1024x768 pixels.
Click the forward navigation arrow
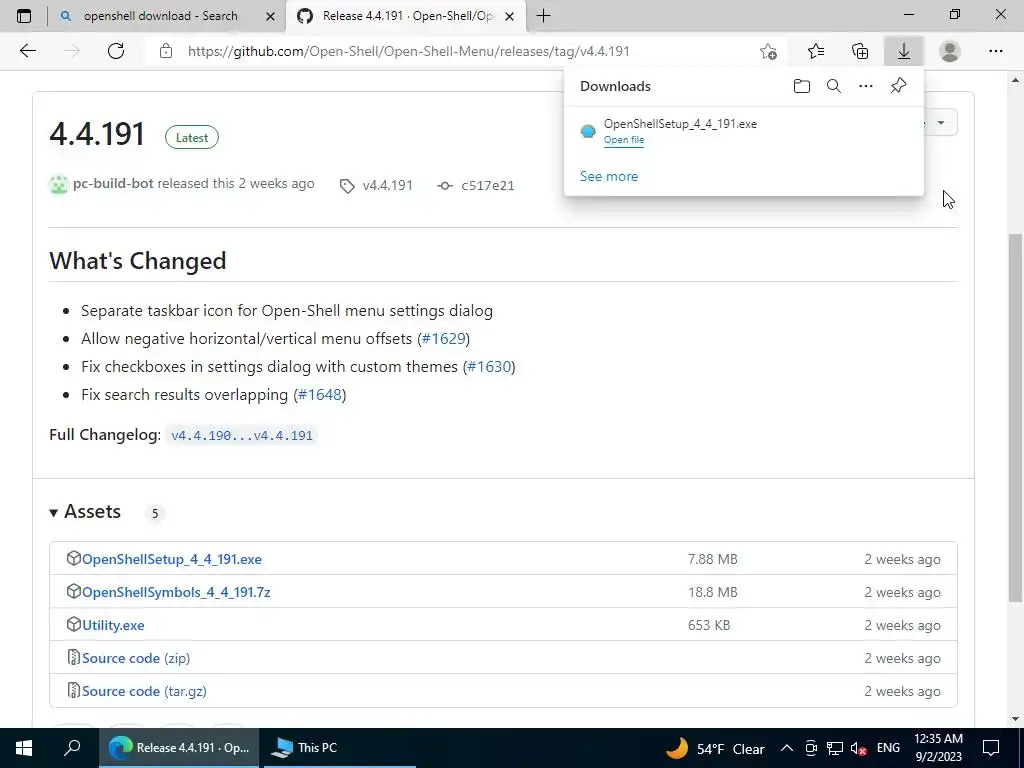click(72, 51)
